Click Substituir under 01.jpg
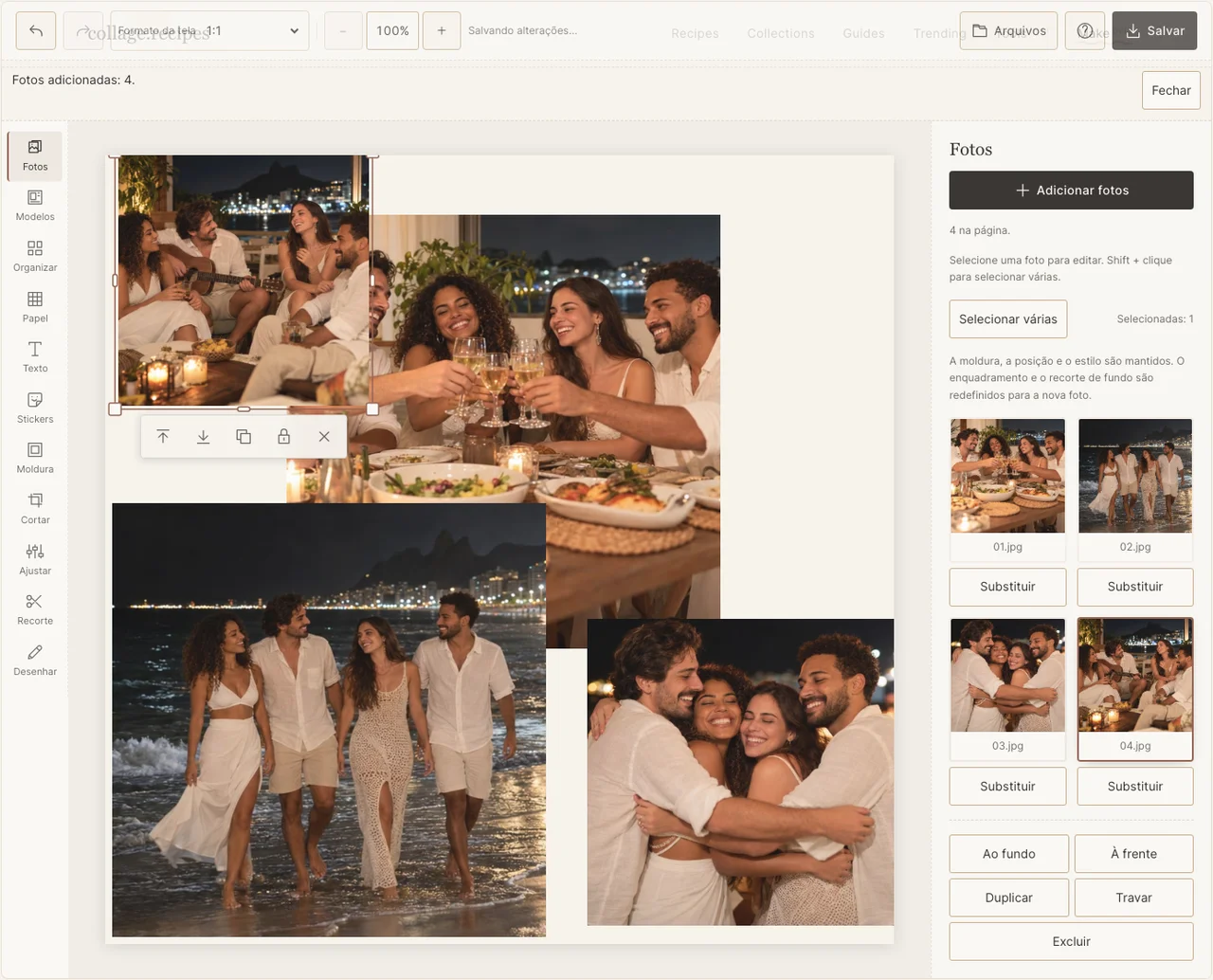This screenshot has width=1213, height=980. [1007, 587]
